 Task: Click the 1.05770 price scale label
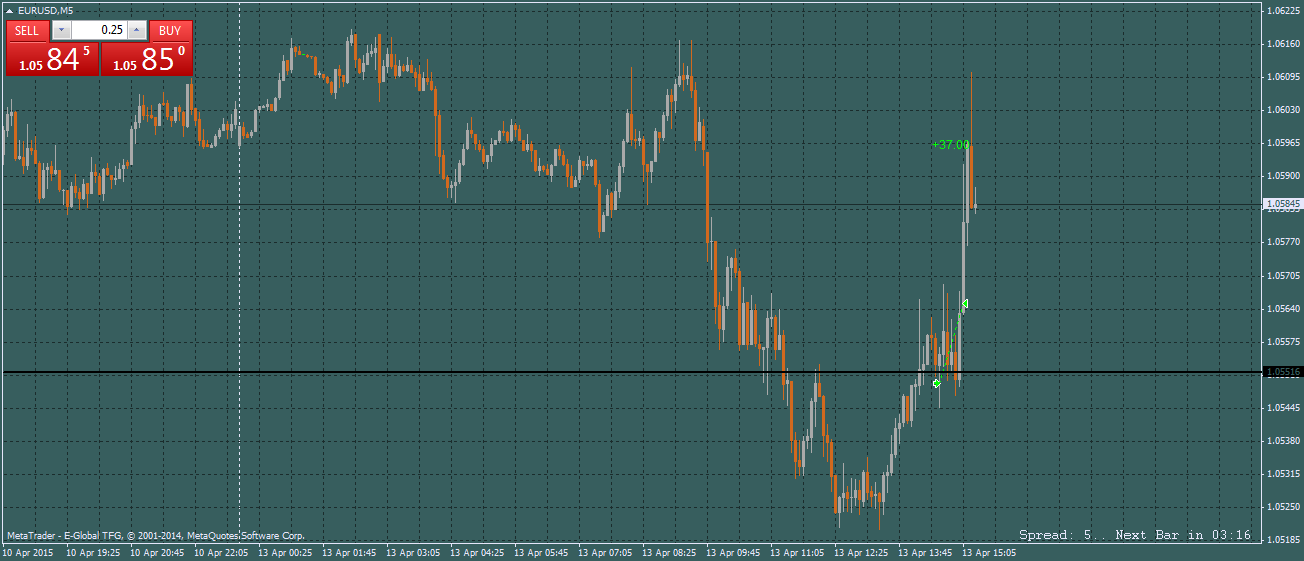tap(1282, 241)
